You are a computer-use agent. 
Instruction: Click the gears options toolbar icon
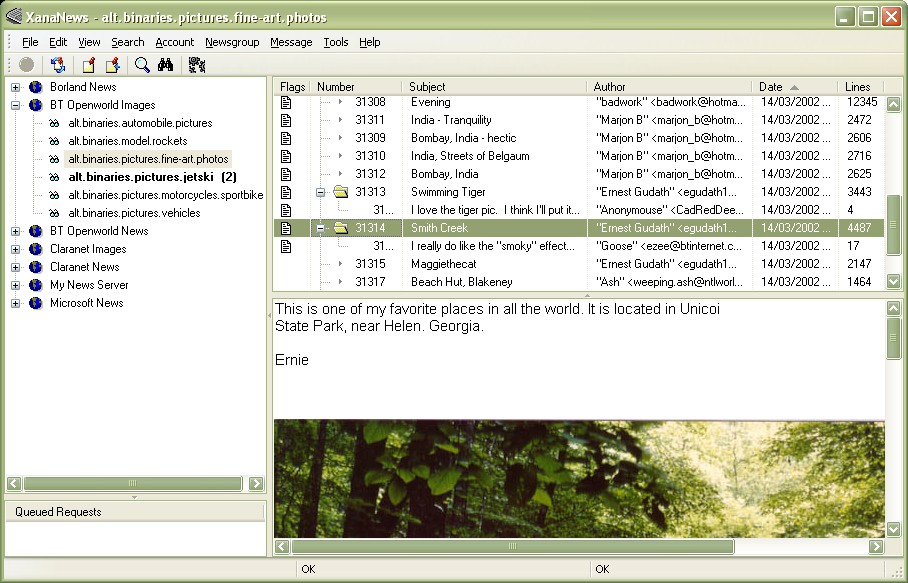click(196, 65)
